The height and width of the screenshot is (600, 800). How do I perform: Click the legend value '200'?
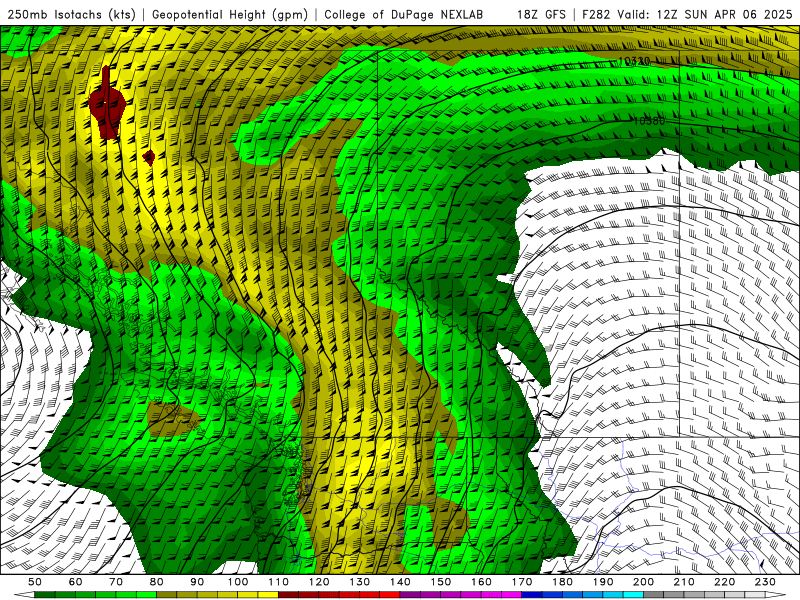pyautogui.click(x=643, y=582)
